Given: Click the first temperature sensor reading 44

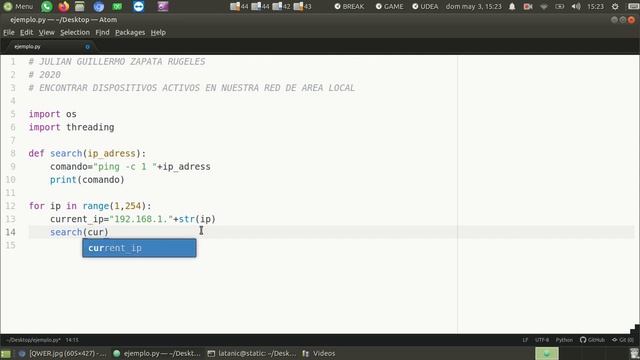Looking at the screenshot, I should point(239,6).
